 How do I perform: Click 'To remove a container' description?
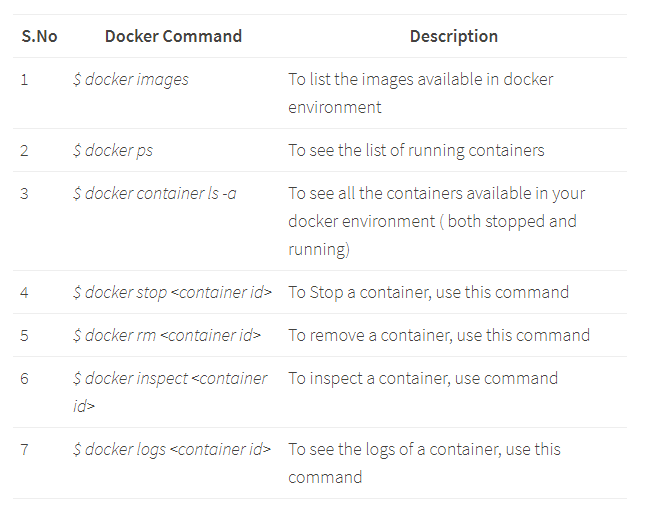[439, 335]
